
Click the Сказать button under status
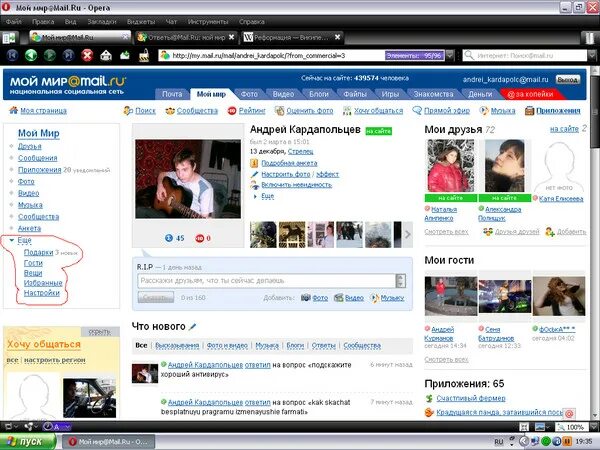click(156, 297)
